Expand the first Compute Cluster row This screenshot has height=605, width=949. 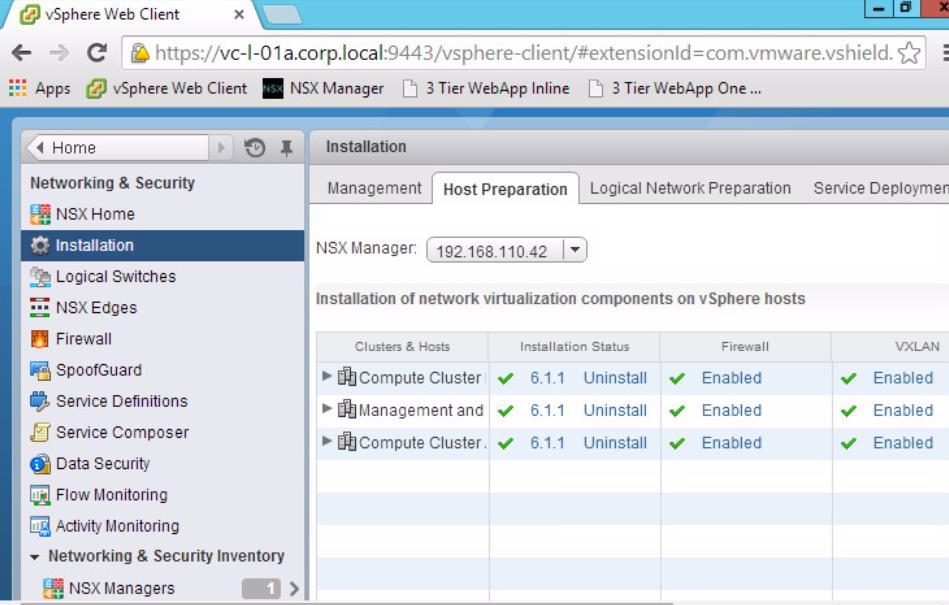326,376
